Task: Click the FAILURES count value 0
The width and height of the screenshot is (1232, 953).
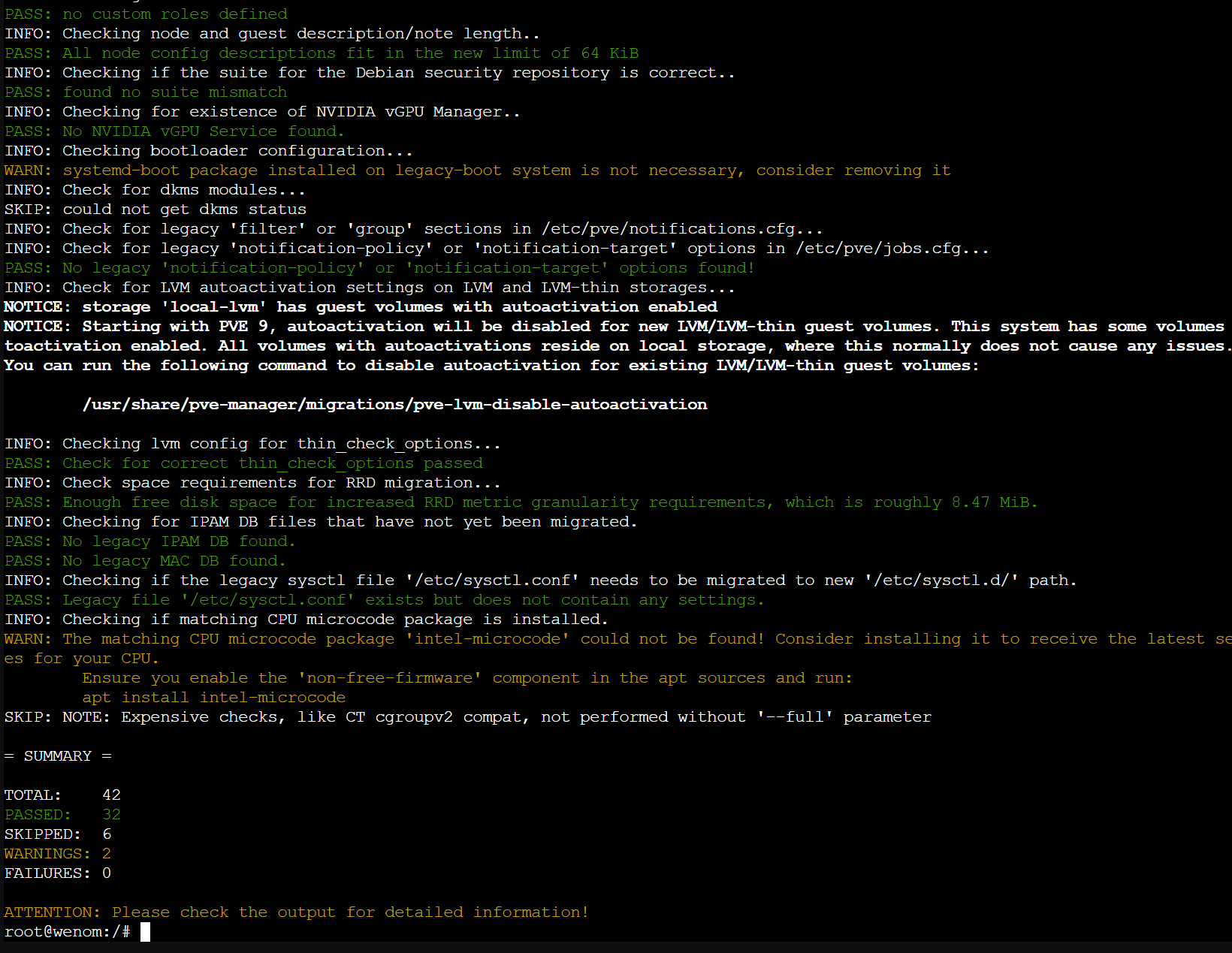Action: click(x=107, y=873)
